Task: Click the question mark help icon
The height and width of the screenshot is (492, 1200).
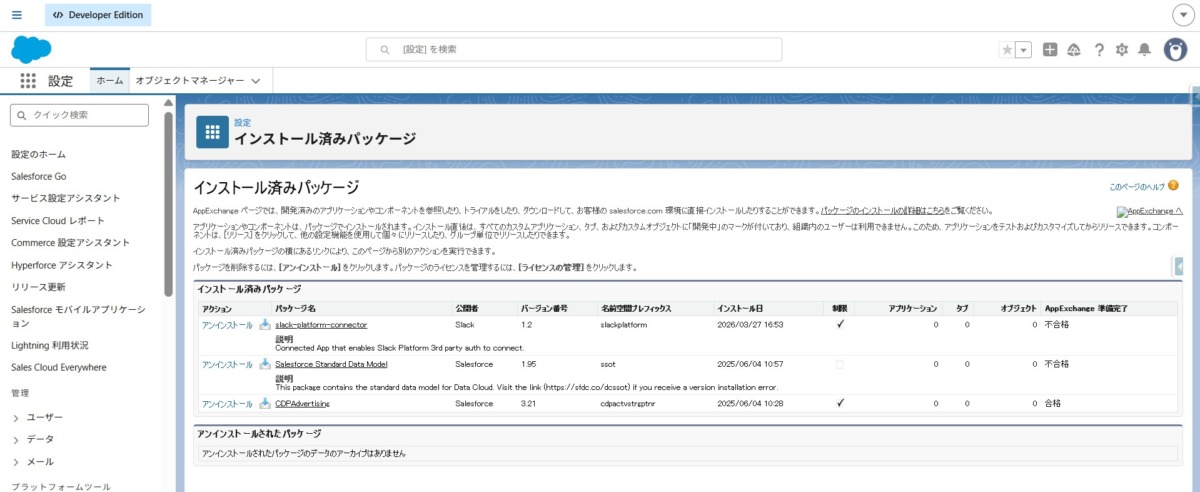Action: (x=1099, y=50)
